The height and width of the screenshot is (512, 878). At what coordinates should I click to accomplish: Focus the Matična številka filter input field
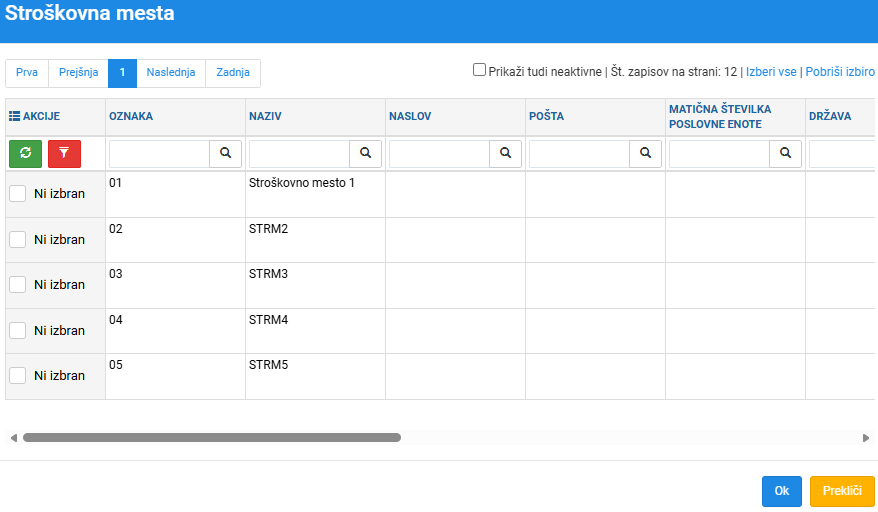pos(720,153)
